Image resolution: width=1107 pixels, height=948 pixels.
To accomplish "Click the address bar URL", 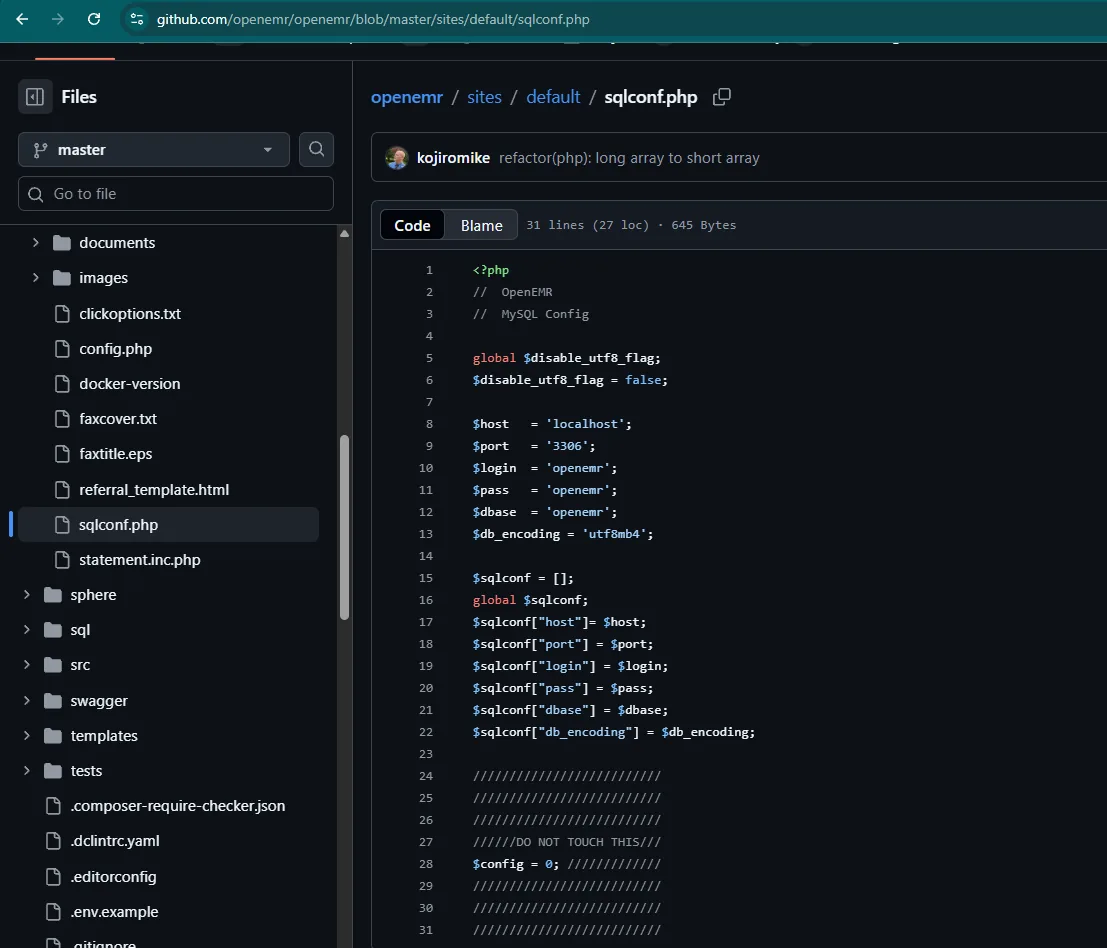I will [x=373, y=19].
